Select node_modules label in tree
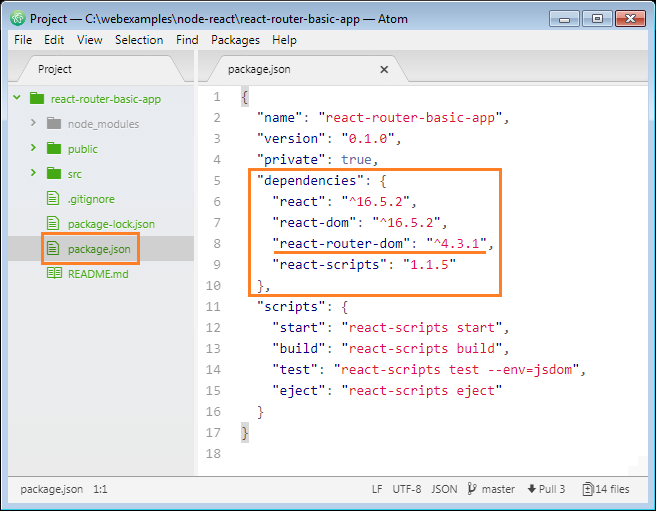 click(103, 124)
